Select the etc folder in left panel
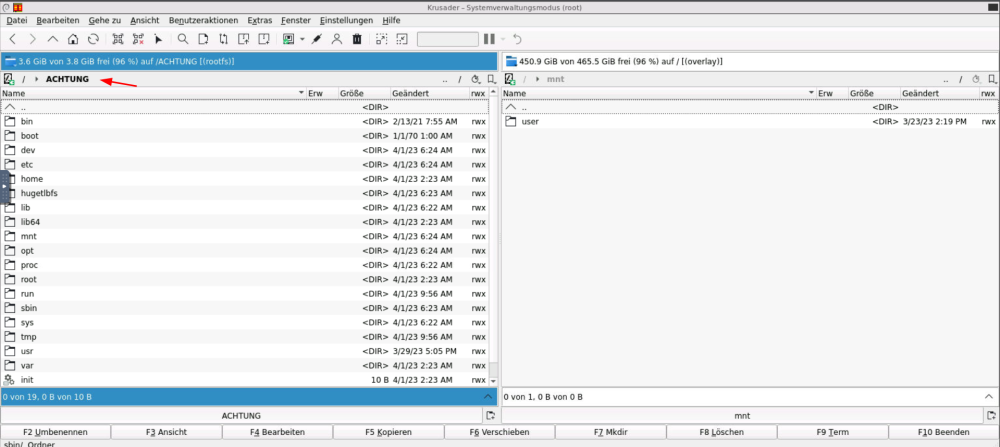Screen dimensions: 1000x447 point(245,165)
